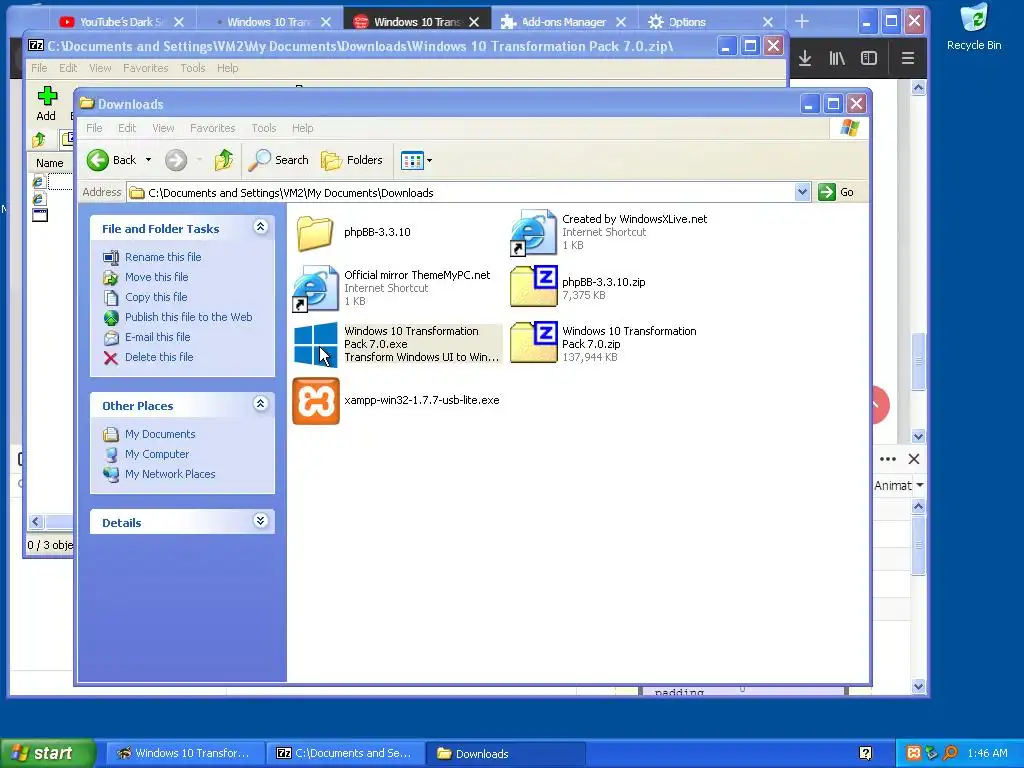Open browser Downloads arrow icon
This screenshot has width=1024, height=768.
[805, 58]
